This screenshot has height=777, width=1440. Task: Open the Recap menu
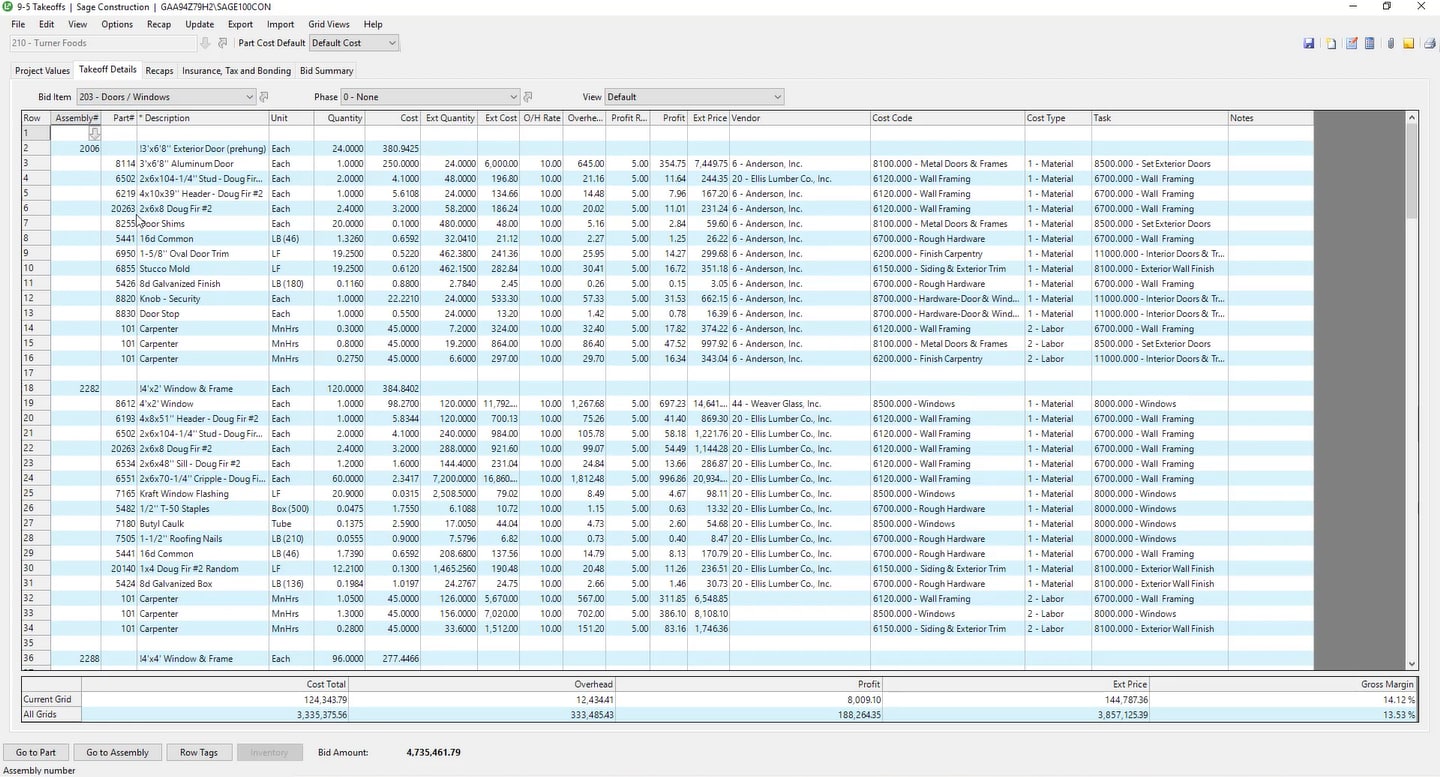click(x=158, y=24)
